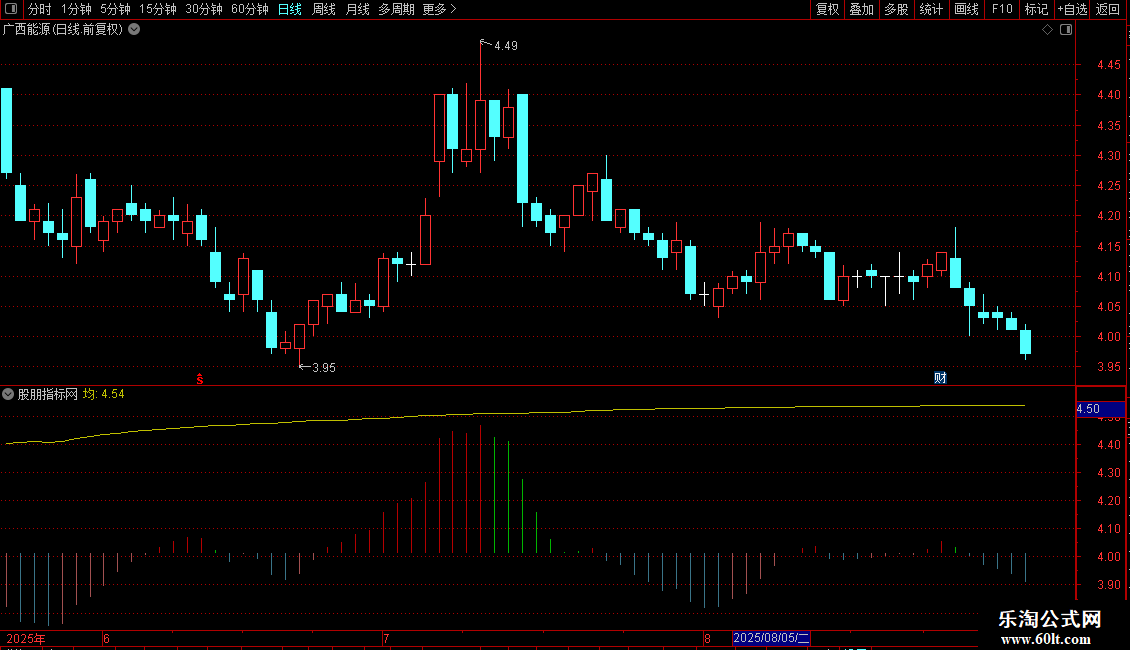Click the month 7 marker on time axis
Viewport: 1130px width, 650px height.
pos(386,638)
